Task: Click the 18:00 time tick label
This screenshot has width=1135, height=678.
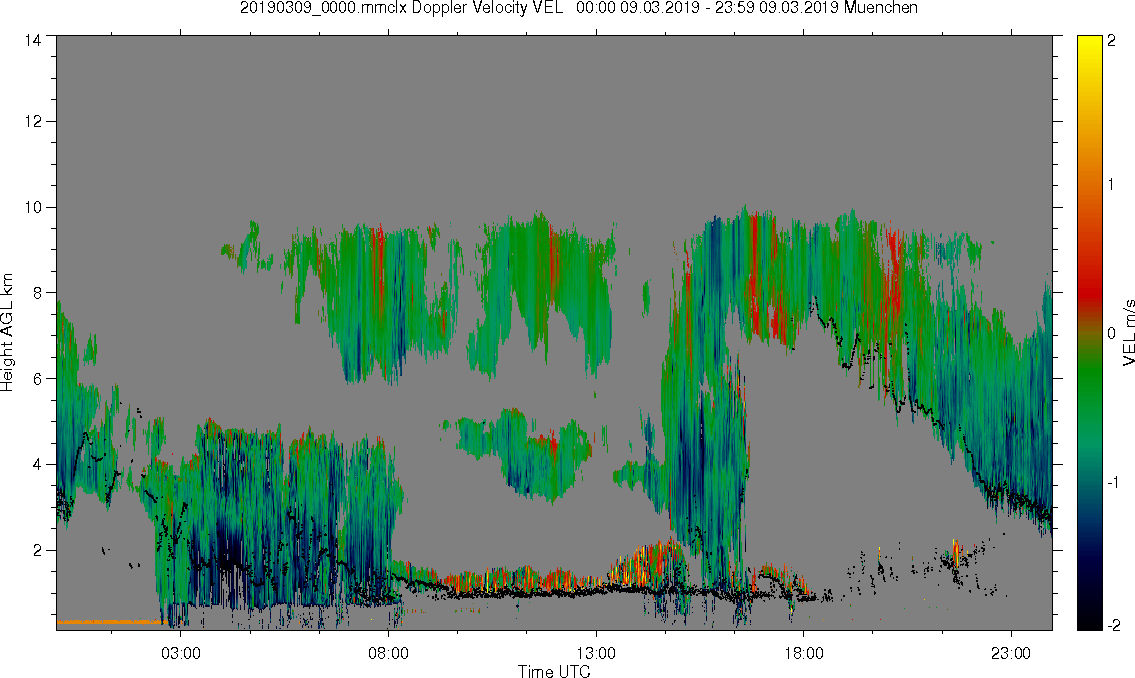Action: [x=803, y=653]
